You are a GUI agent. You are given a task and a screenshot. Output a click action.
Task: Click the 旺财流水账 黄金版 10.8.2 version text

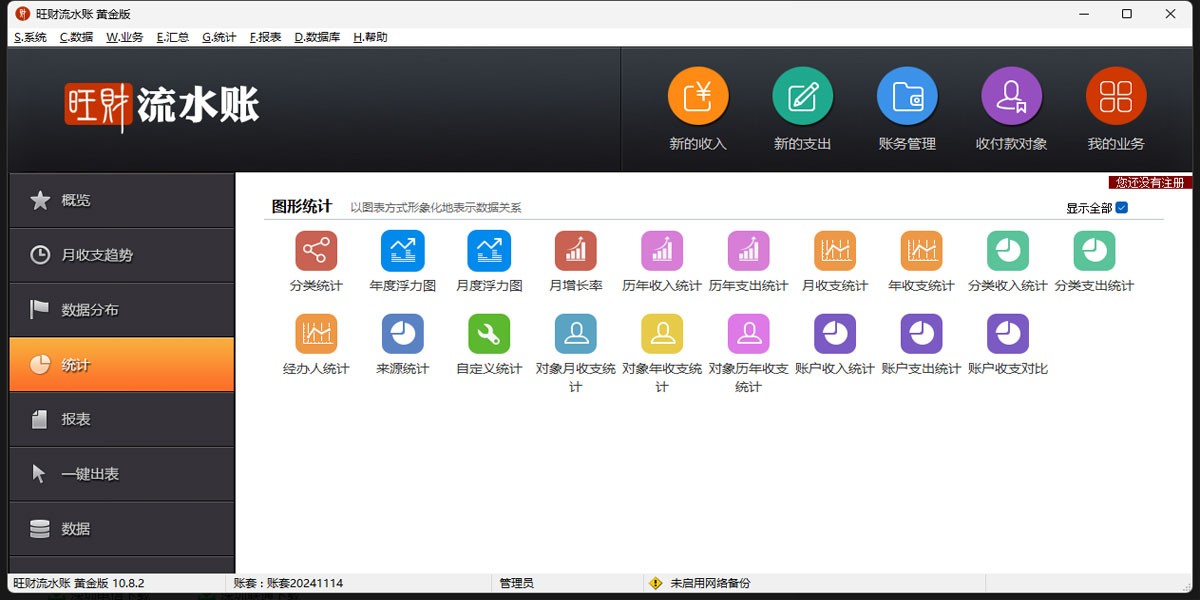(79, 583)
